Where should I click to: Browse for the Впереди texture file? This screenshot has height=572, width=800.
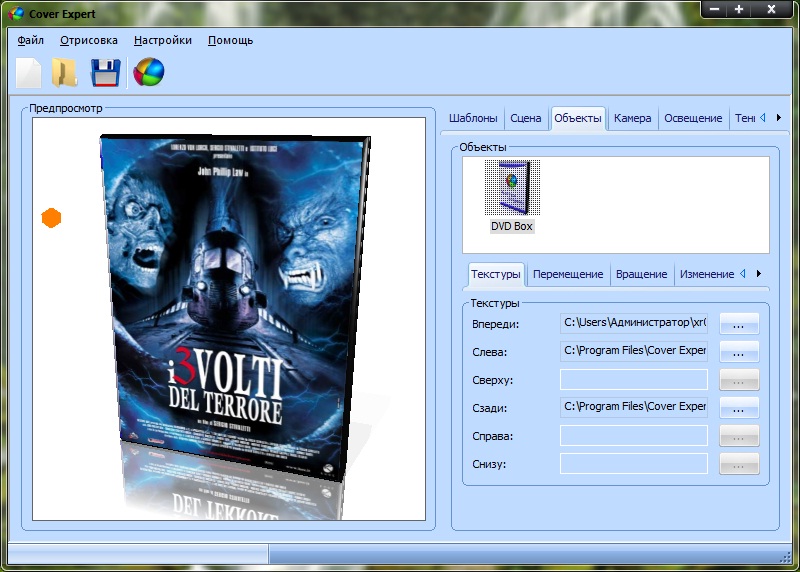pyautogui.click(x=739, y=323)
